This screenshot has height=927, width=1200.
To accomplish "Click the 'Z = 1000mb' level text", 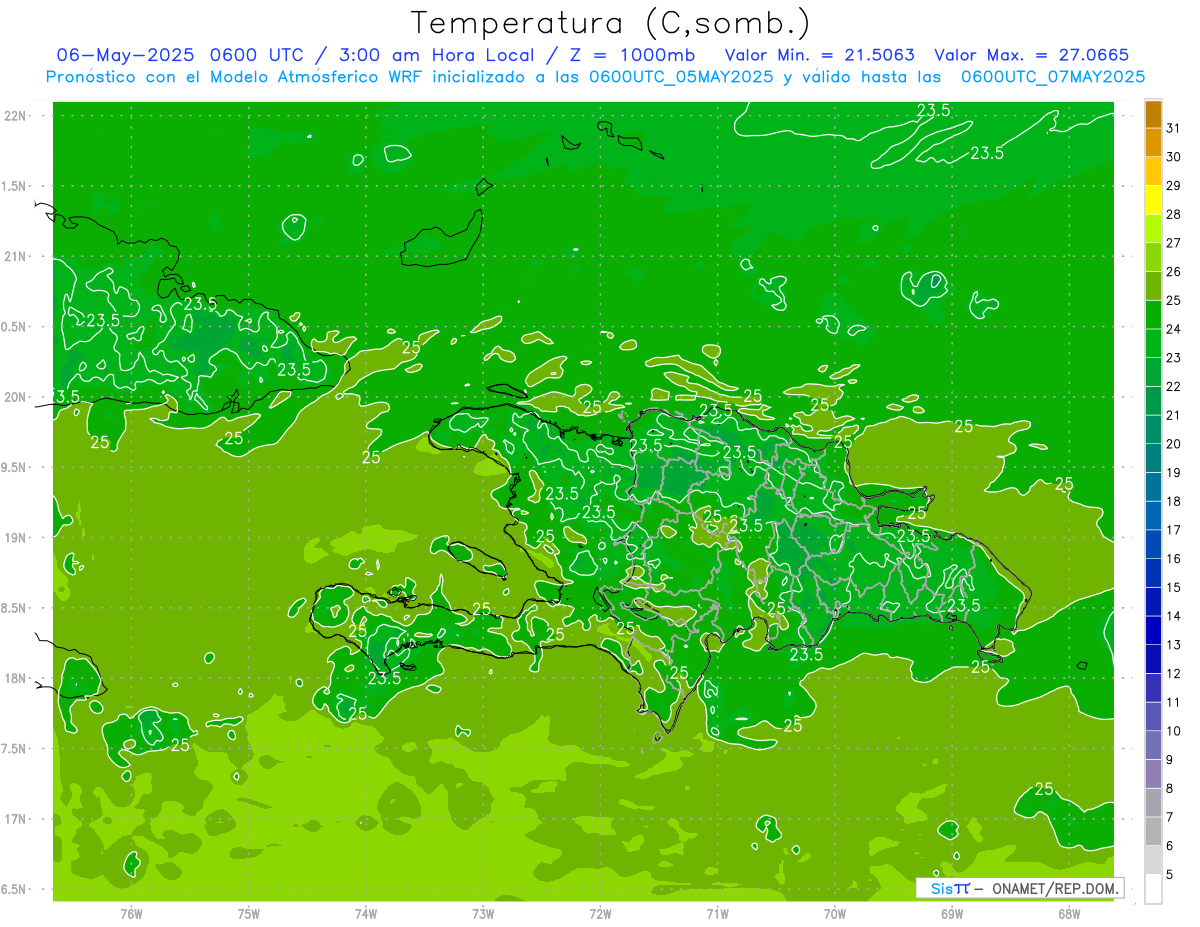I will pyautogui.click(x=634, y=55).
